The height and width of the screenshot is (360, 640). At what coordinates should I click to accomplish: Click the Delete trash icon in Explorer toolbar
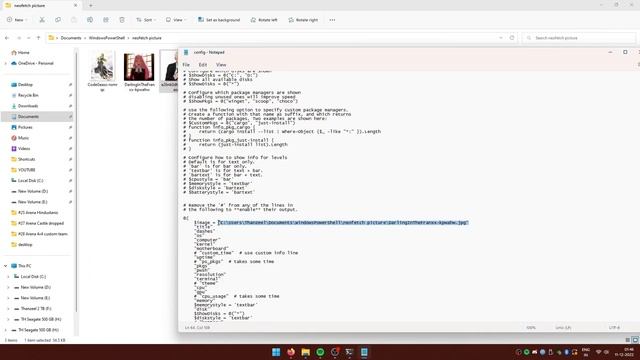tap(122, 20)
